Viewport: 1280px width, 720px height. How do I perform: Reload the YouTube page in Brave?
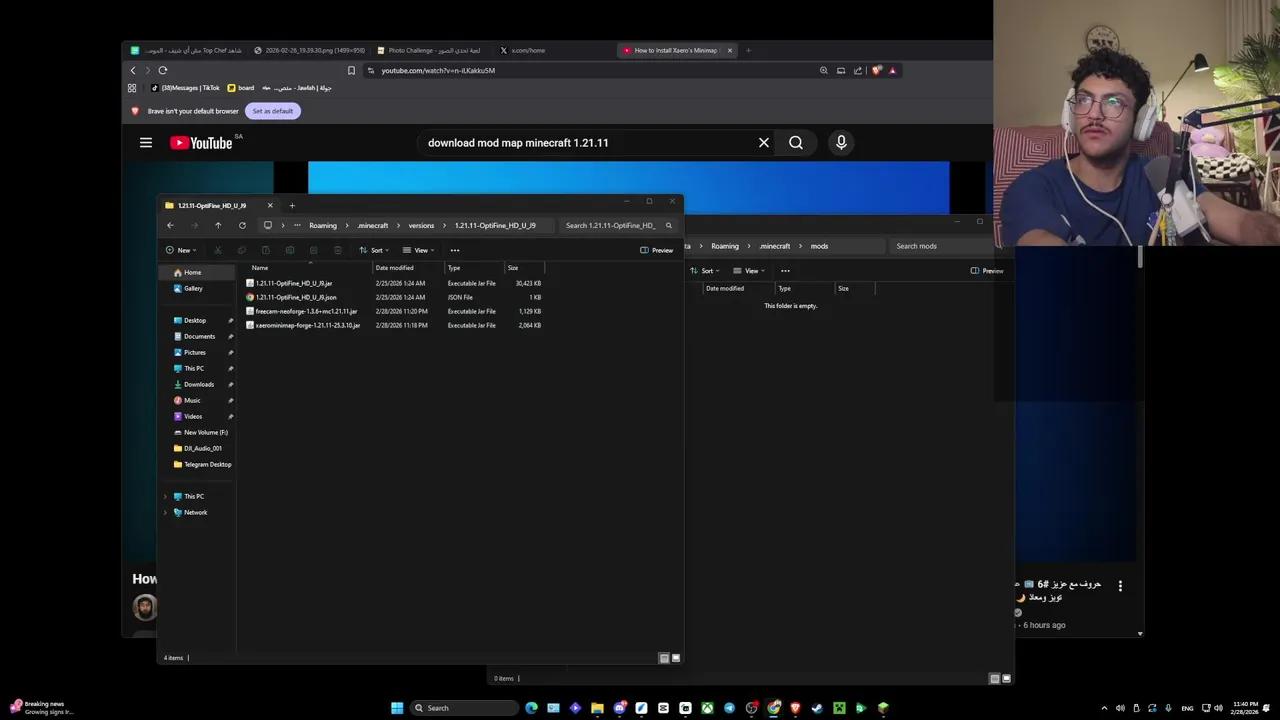162,70
